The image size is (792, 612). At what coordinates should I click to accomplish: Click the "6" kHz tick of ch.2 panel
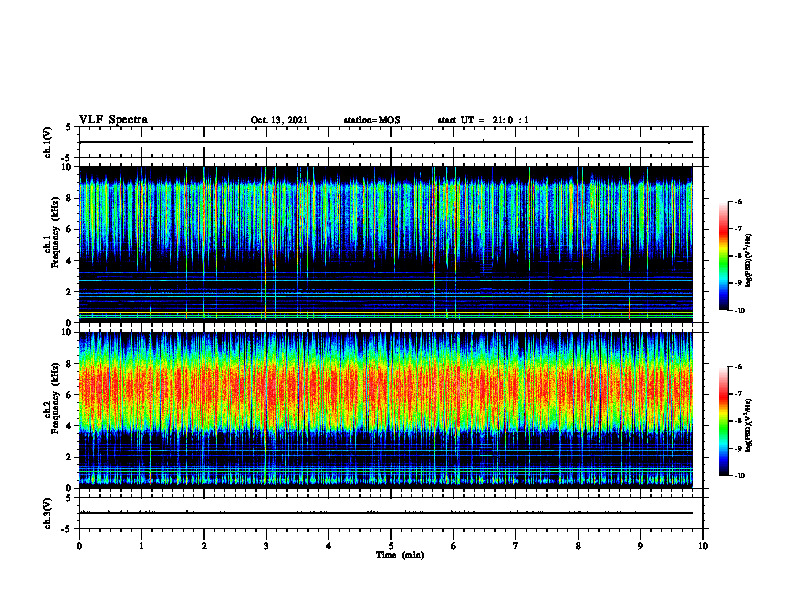(71, 395)
